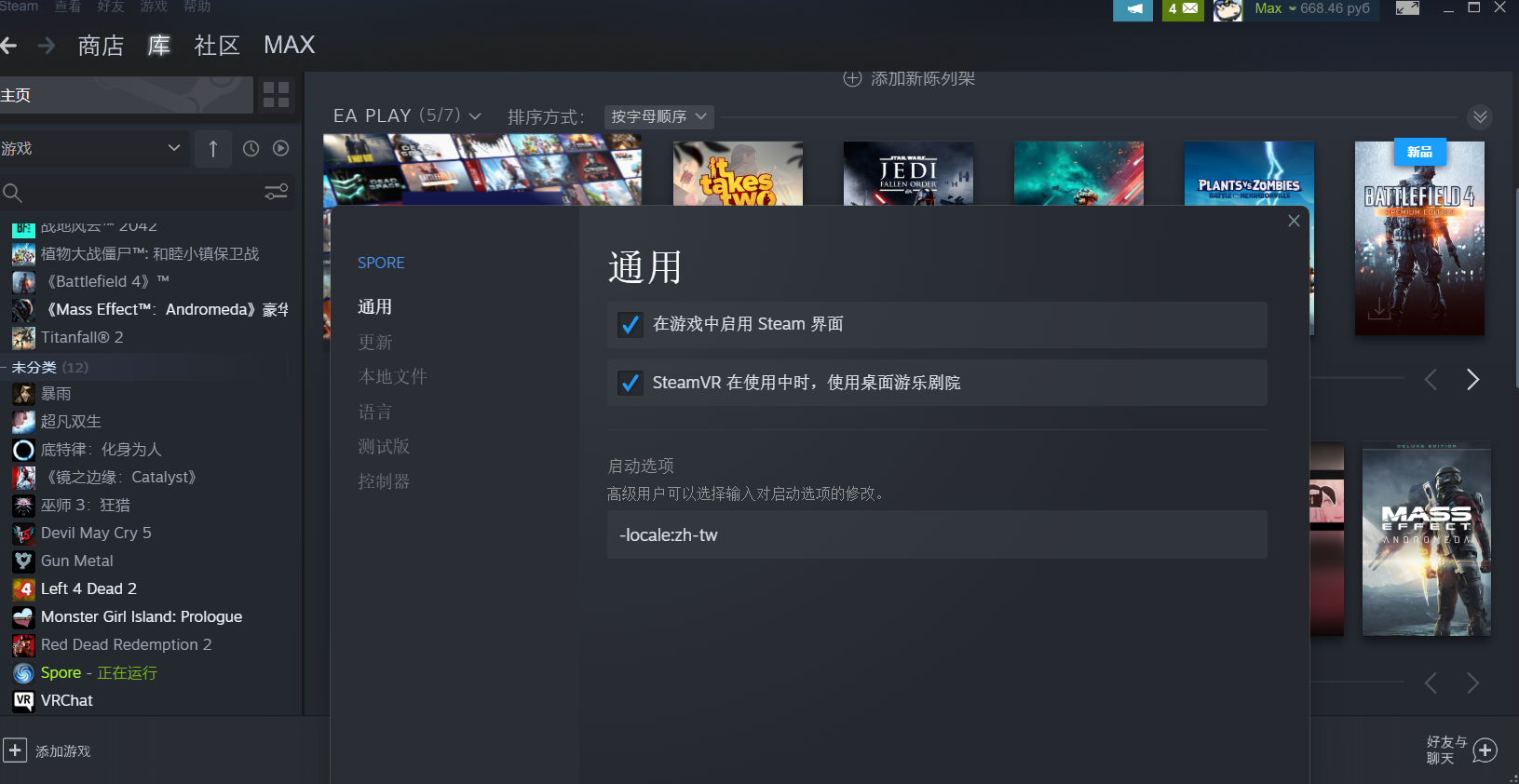Click the Spore game icon in list
Image resolution: width=1519 pixels, height=784 pixels.
[x=23, y=673]
